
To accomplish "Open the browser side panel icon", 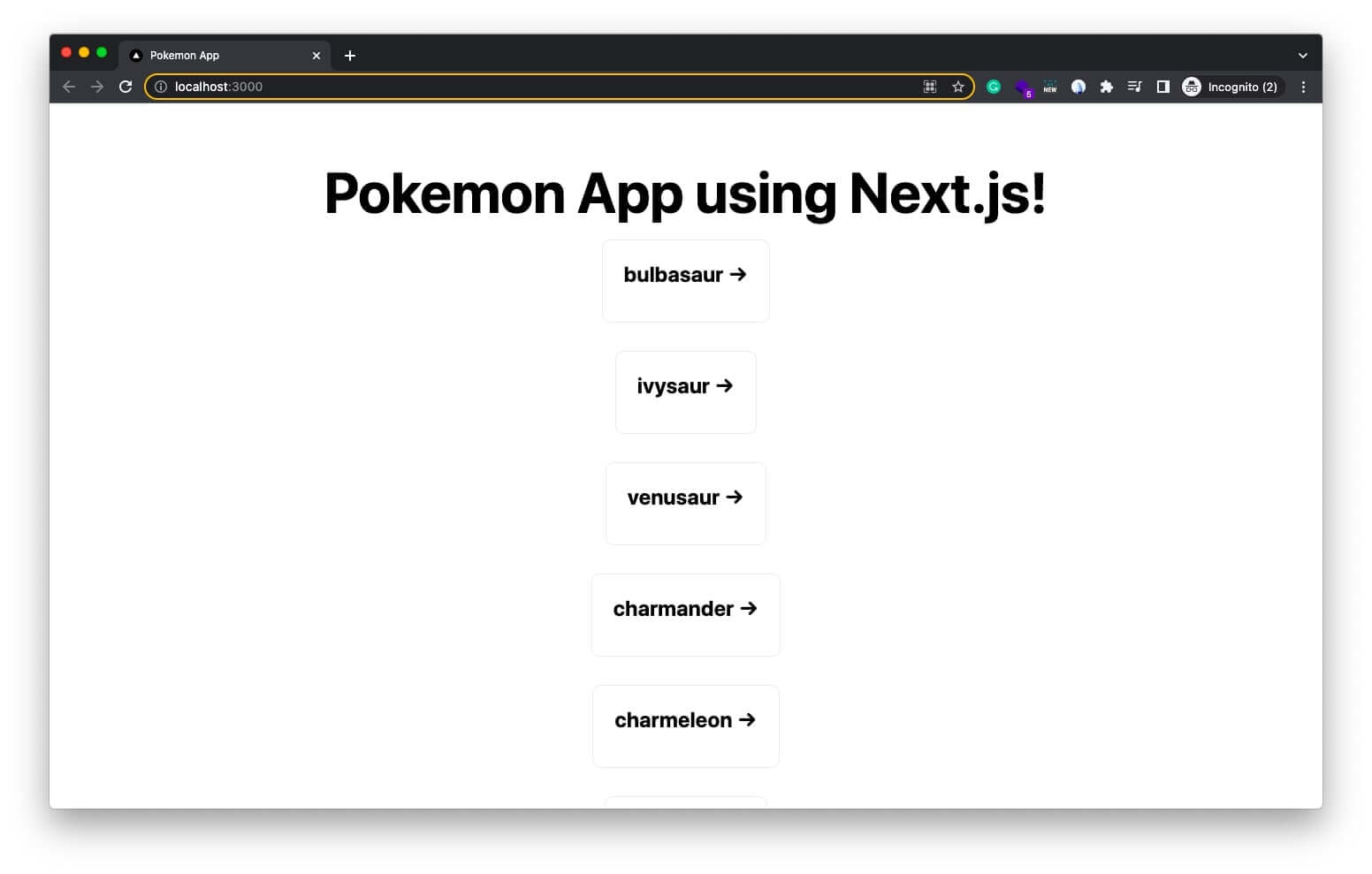I will (1162, 87).
